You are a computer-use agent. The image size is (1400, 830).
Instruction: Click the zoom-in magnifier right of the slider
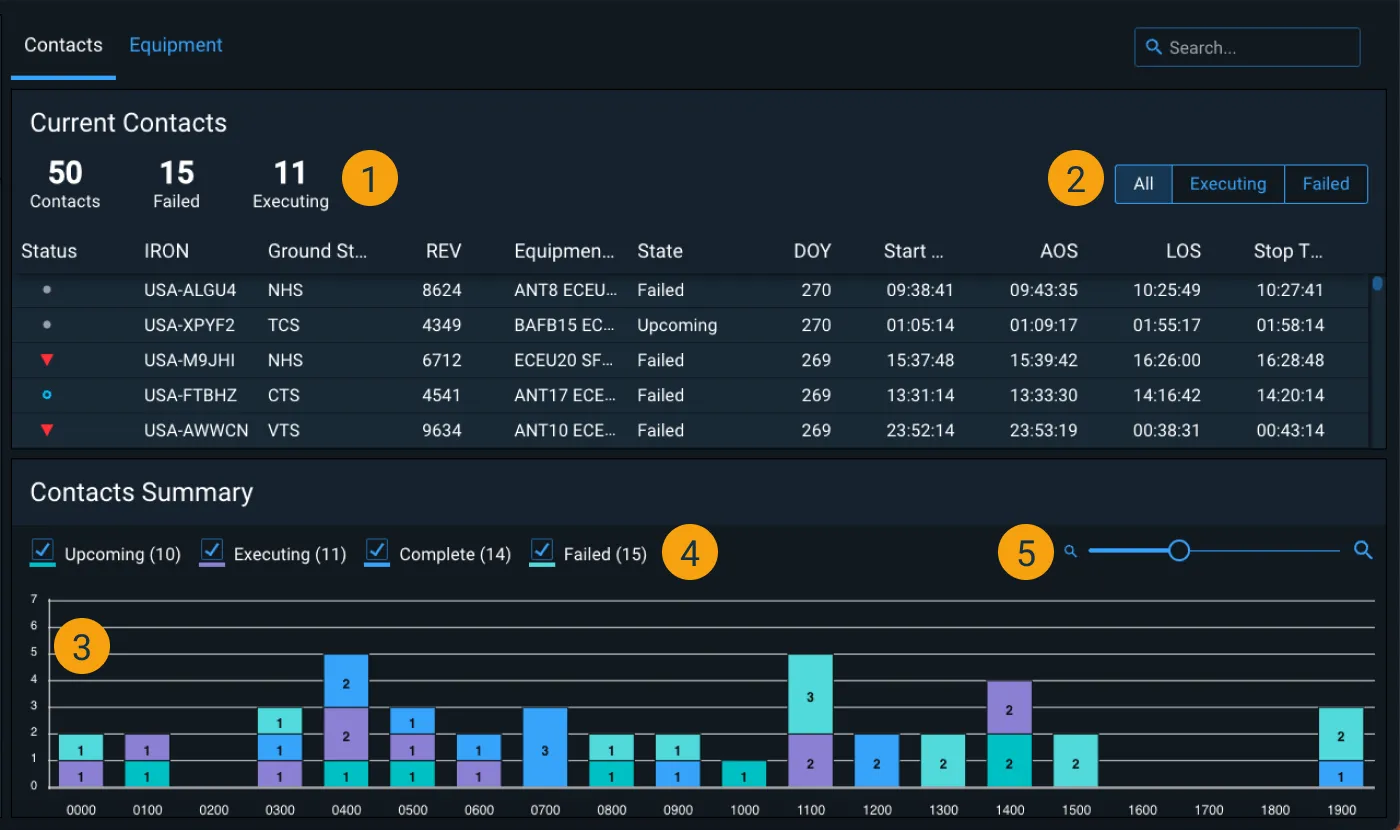click(x=1363, y=550)
